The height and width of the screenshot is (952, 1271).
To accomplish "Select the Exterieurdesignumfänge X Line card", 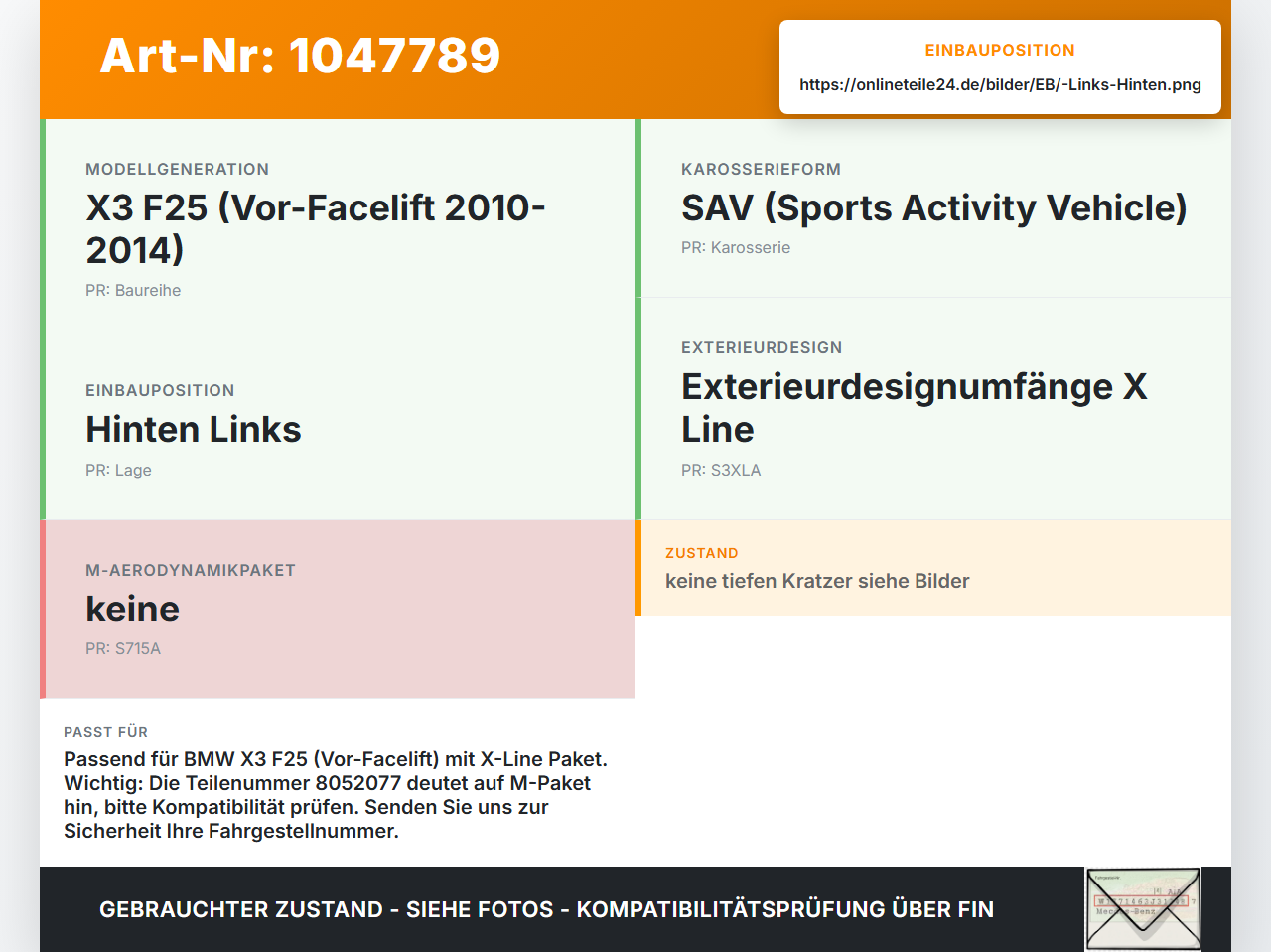I will click(933, 409).
